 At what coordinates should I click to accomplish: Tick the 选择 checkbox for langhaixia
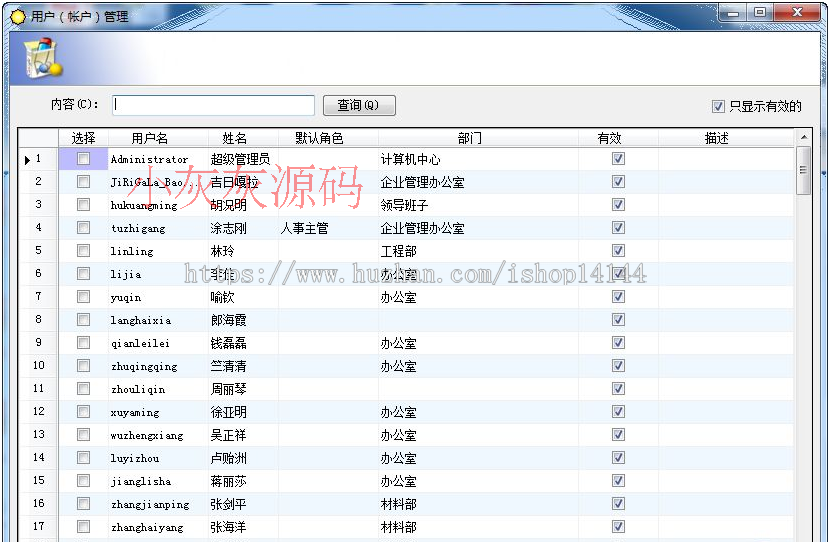(x=83, y=319)
